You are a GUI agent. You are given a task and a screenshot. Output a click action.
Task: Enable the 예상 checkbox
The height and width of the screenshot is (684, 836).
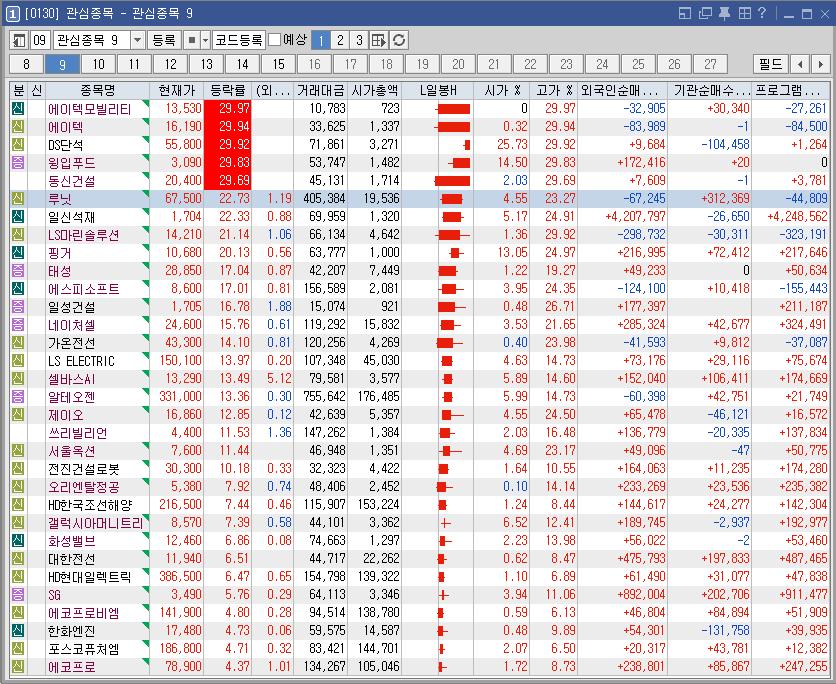point(274,40)
